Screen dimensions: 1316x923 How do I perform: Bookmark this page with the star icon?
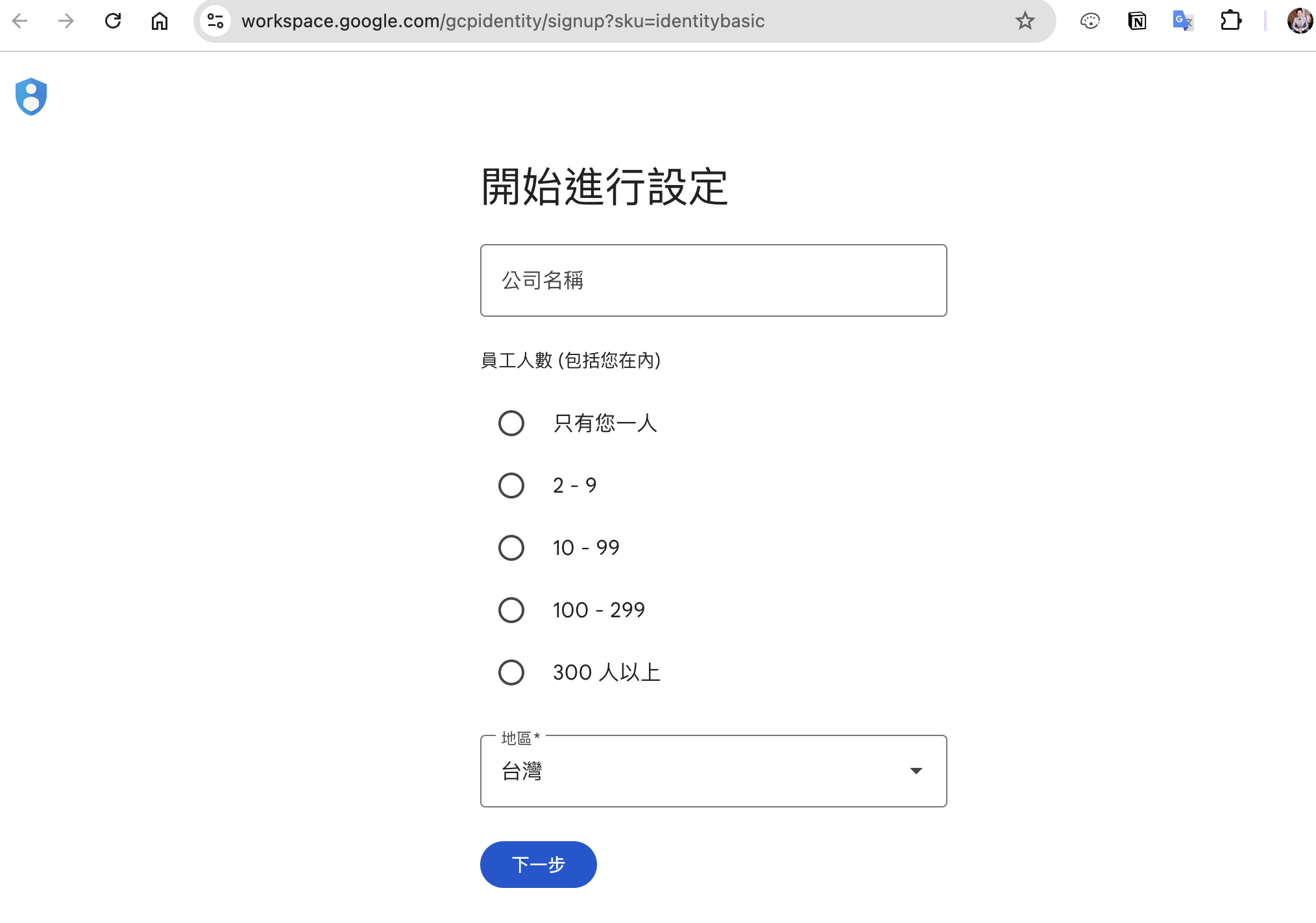[x=1025, y=21]
